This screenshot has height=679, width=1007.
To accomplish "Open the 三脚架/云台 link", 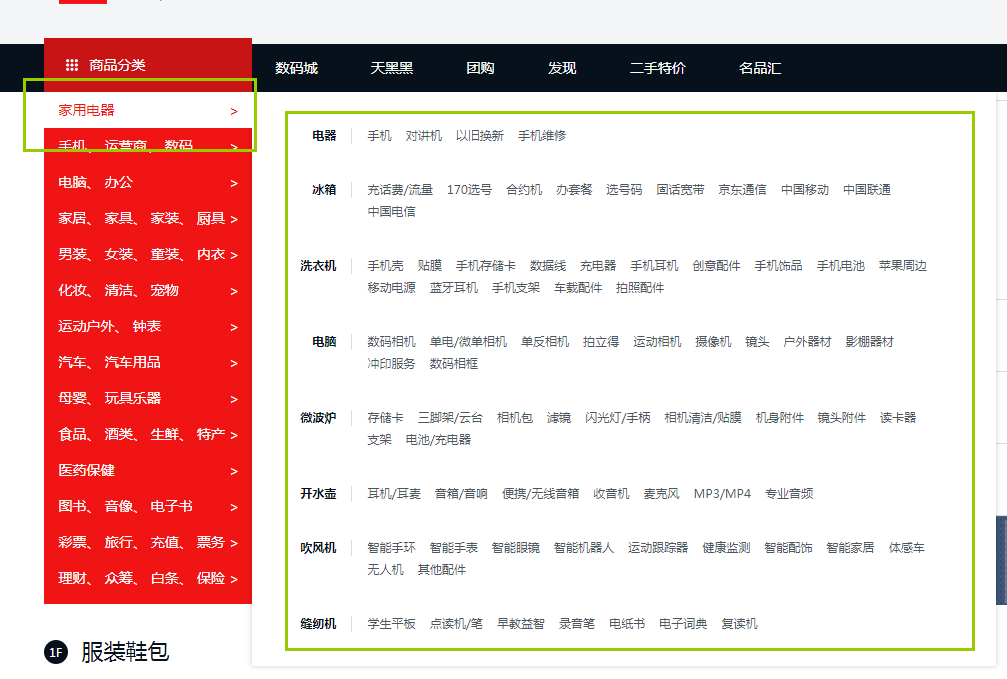I will (x=450, y=418).
